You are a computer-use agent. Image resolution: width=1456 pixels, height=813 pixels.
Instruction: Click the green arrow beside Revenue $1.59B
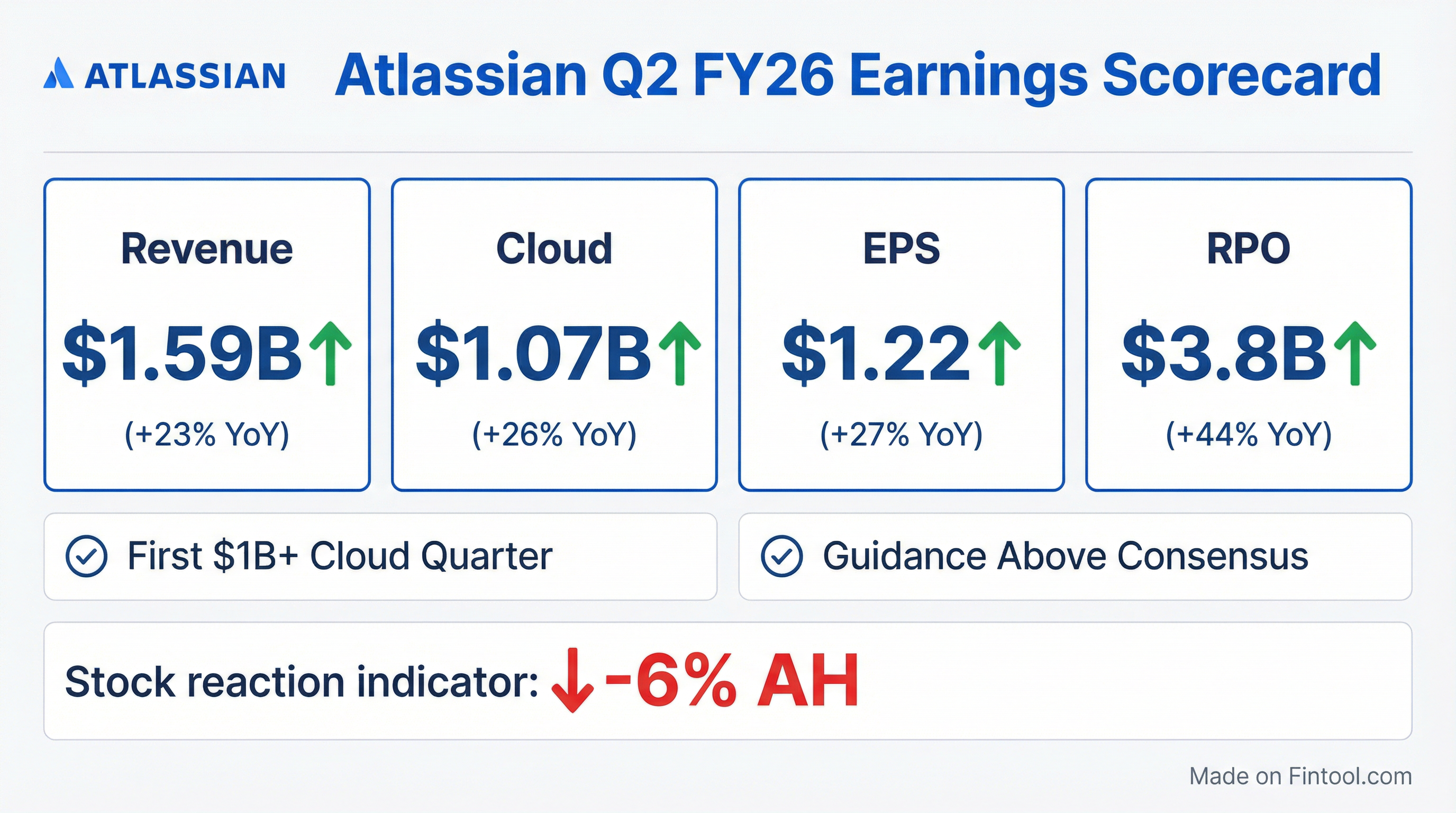(331, 354)
